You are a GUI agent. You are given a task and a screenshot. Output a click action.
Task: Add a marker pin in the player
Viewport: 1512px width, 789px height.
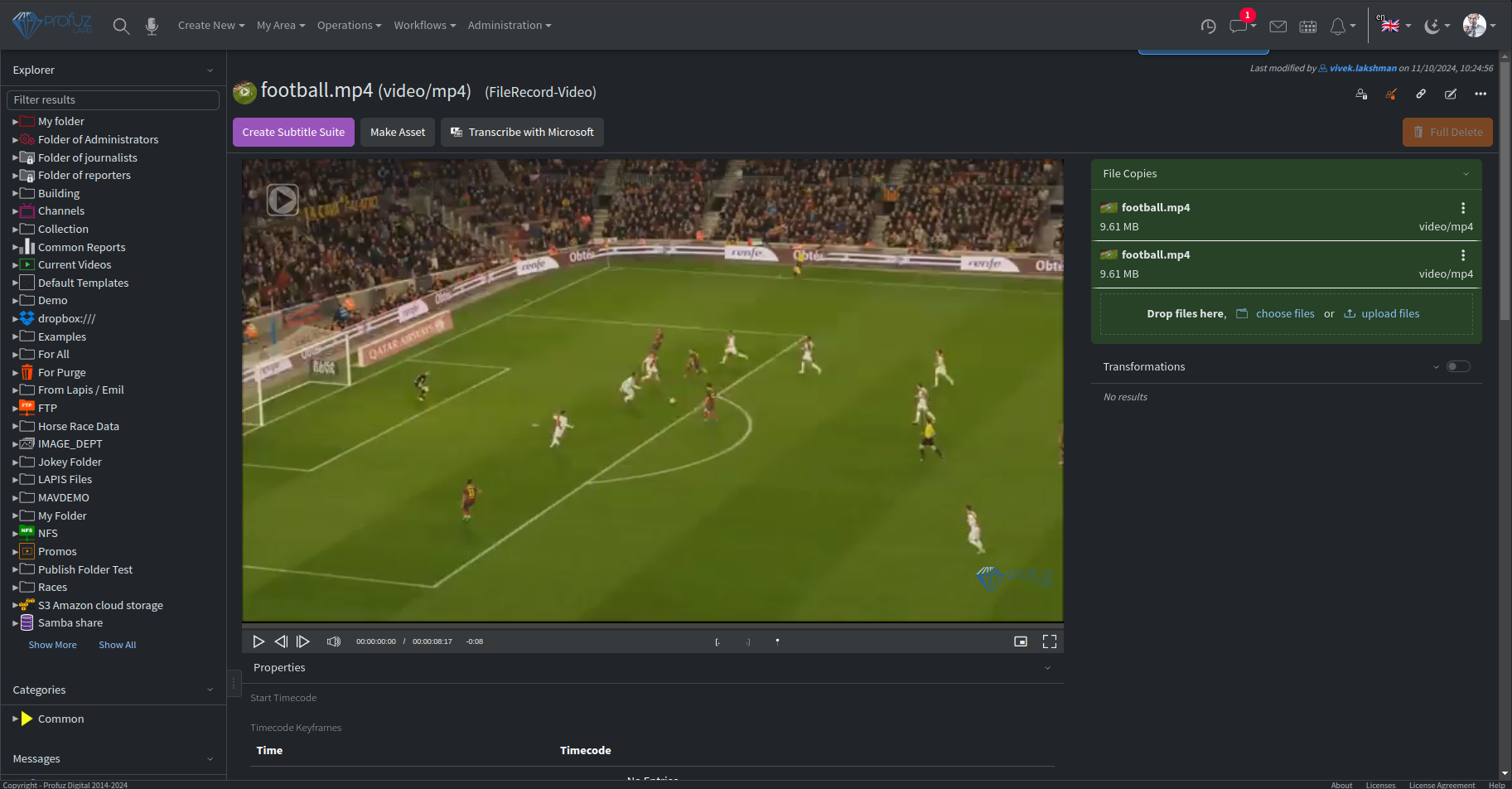777,641
